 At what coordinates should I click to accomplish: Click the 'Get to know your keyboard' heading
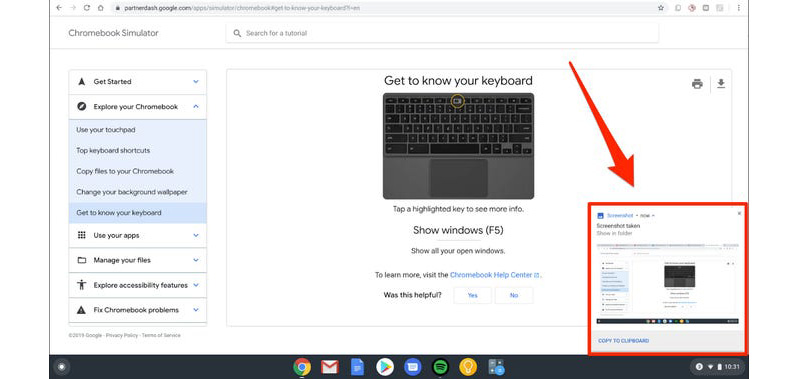pyautogui.click(x=458, y=80)
